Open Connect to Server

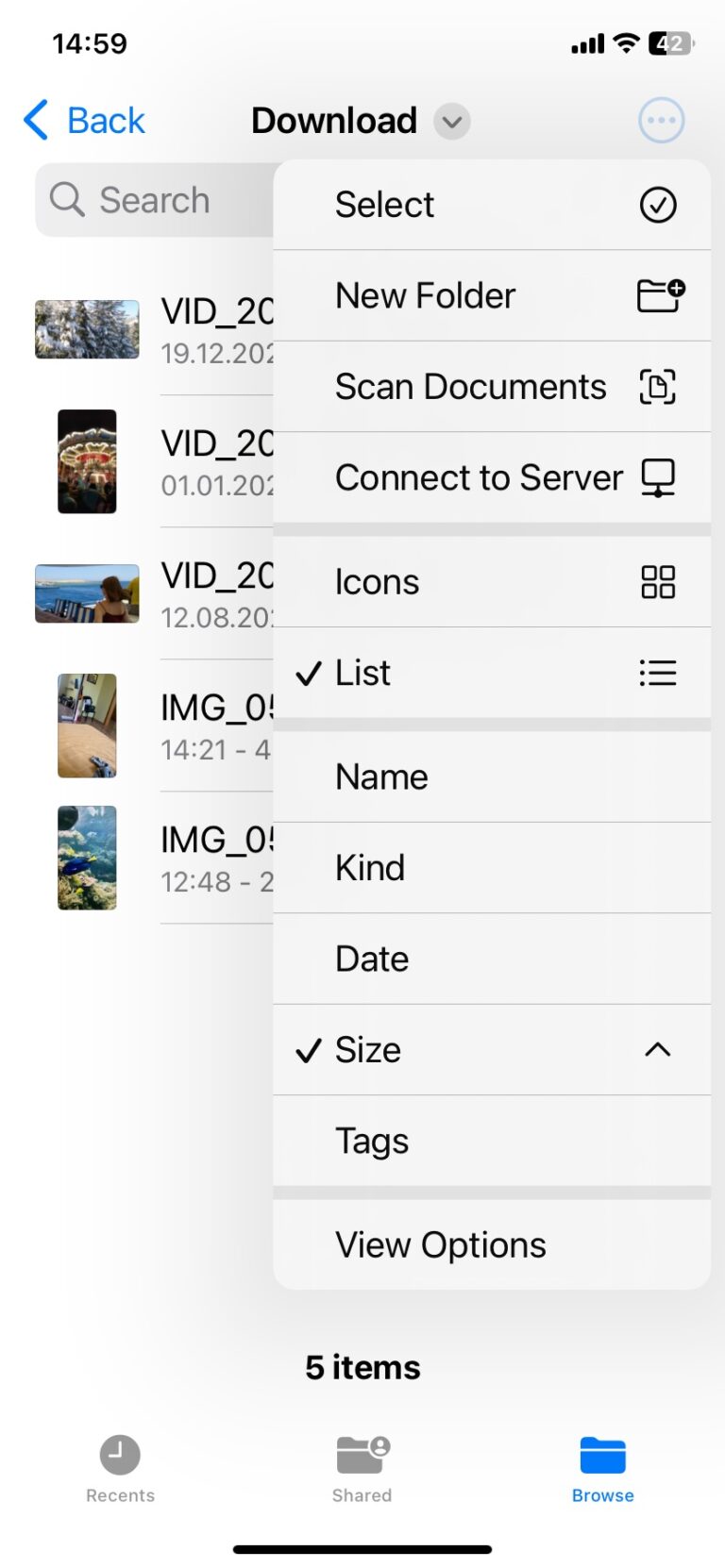pos(478,477)
